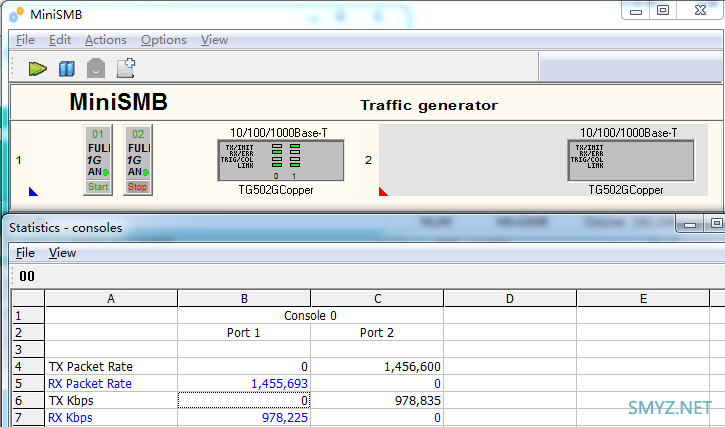Click the red triangle marker of chassis 2

pyautogui.click(x=383, y=192)
